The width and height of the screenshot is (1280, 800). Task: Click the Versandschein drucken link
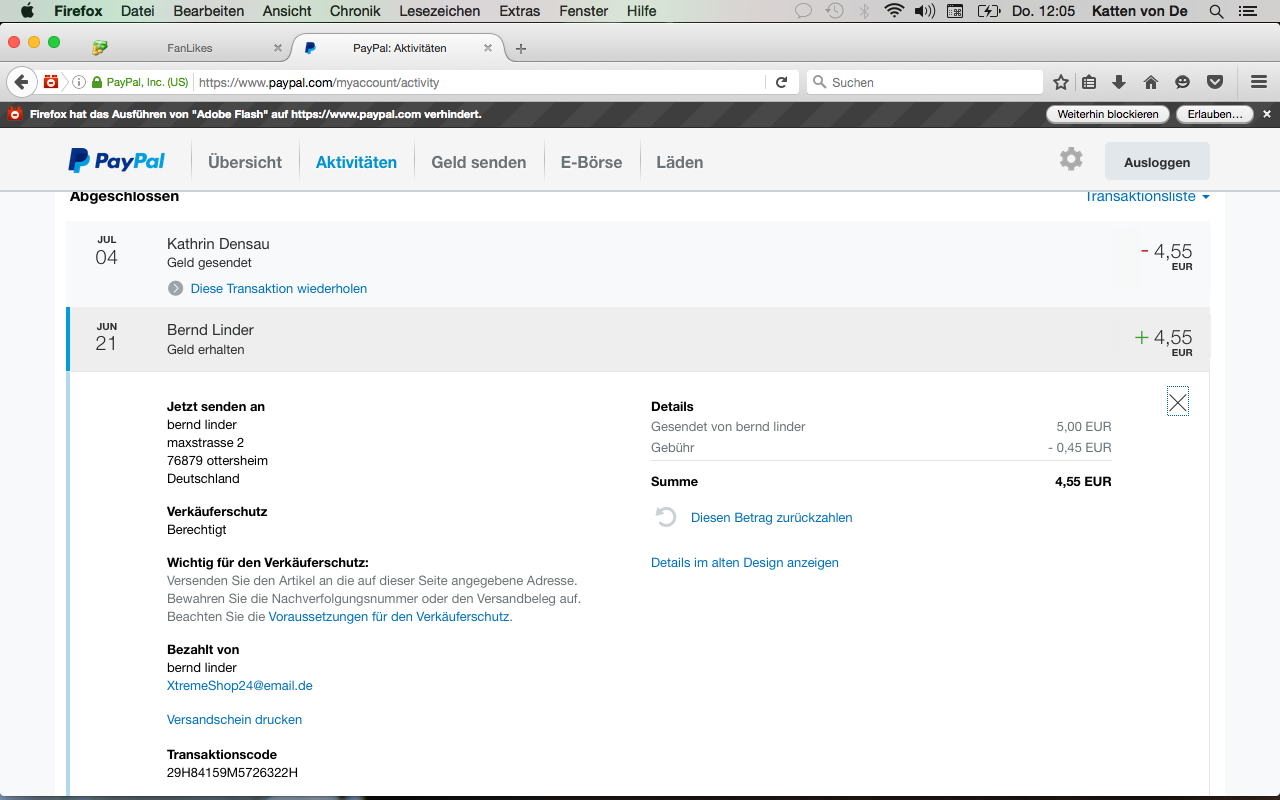(234, 720)
